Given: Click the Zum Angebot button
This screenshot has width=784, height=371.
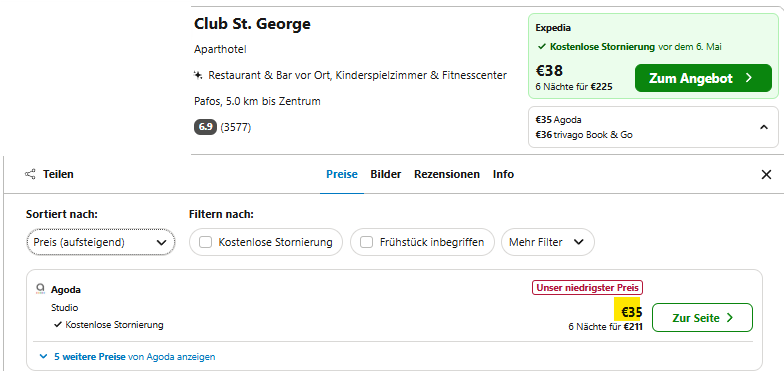Looking at the screenshot, I should [x=704, y=78].
